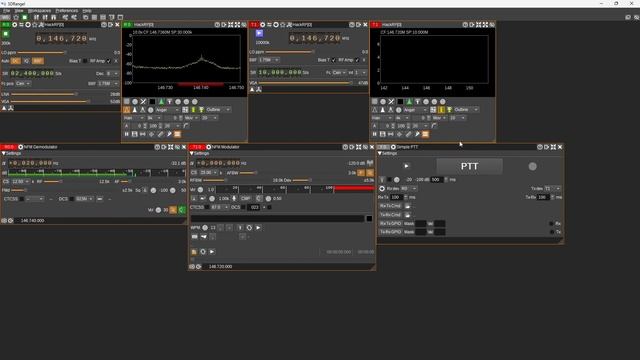This screenshot has height=360, width=640.
Task: Open the BBF bandwidth dropdown on R0 device
Action: (108, 83)
